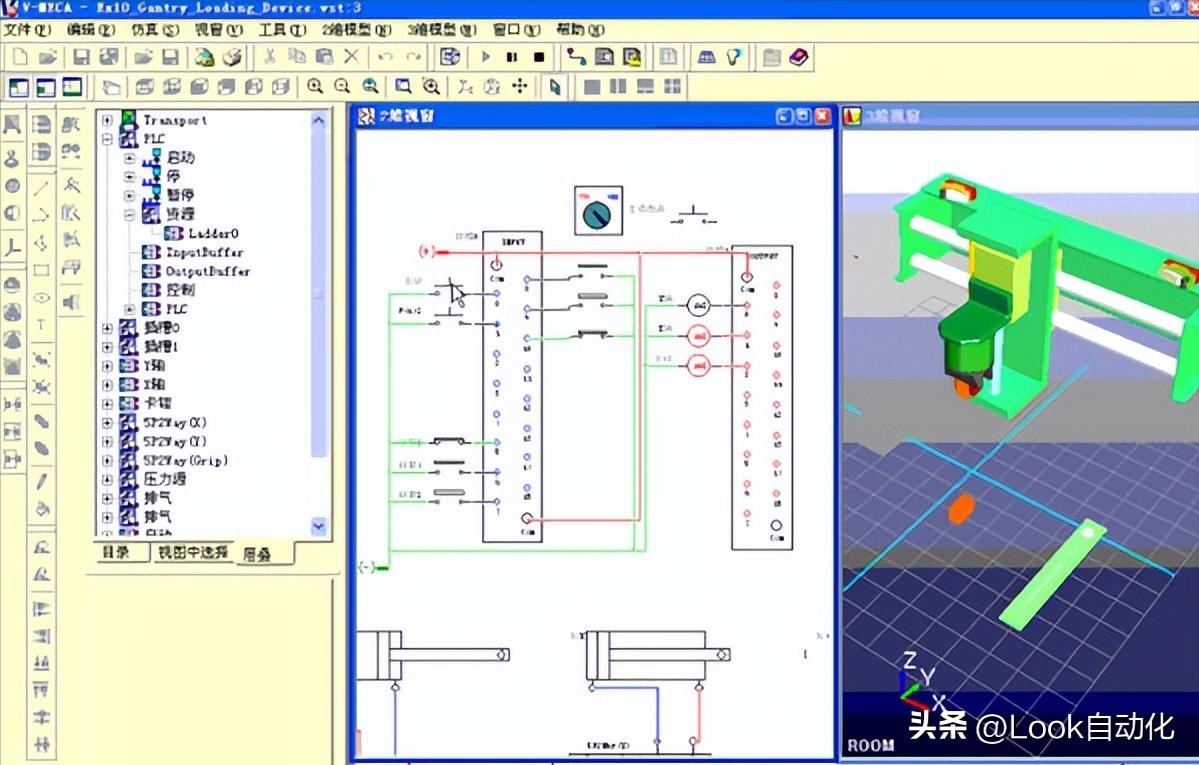1199x765 pixels.
Task: Select the zoom region rectangle tool
Action: [401, 88]
